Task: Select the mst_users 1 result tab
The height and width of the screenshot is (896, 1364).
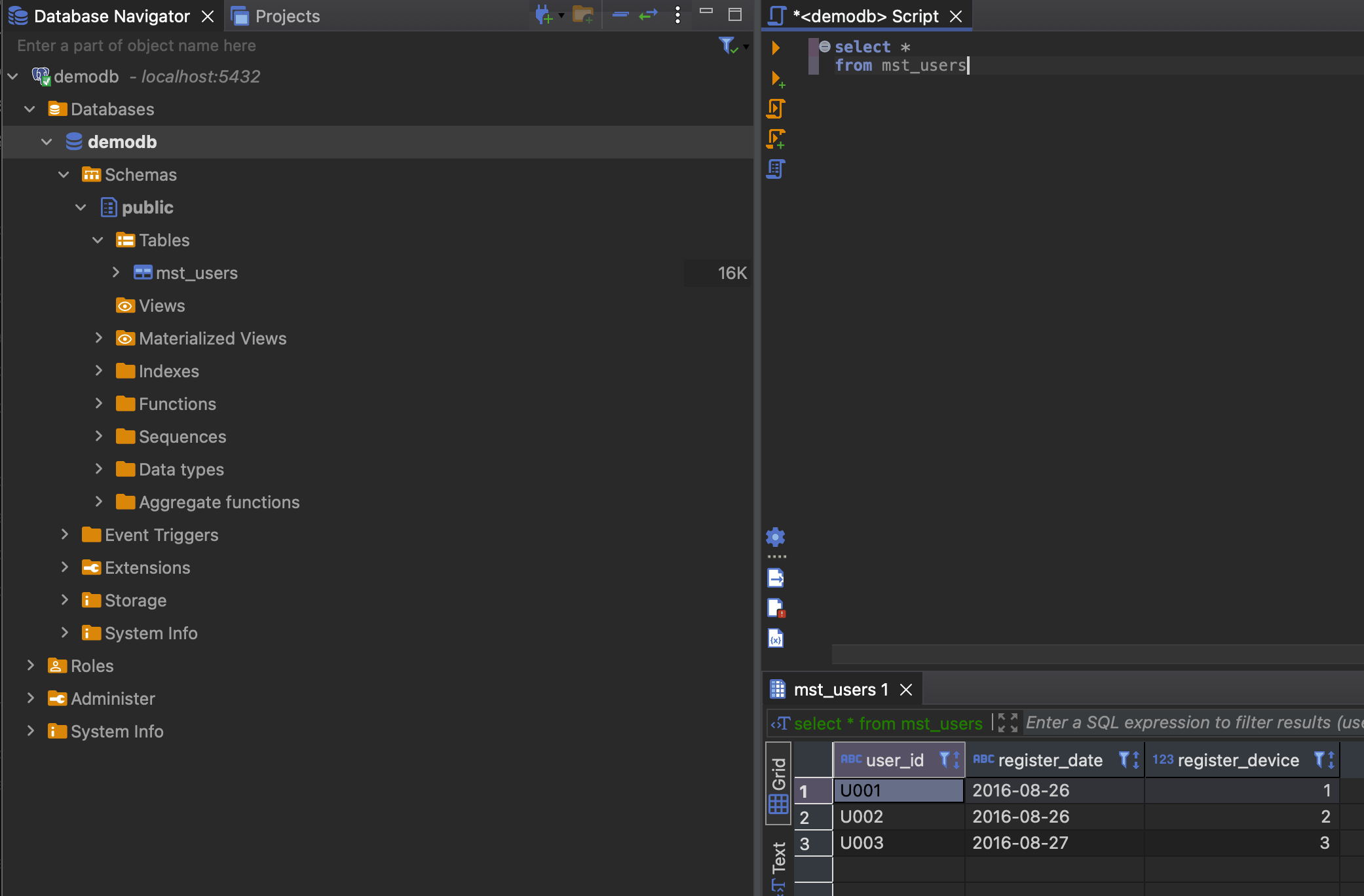Action: coord(840,690)
